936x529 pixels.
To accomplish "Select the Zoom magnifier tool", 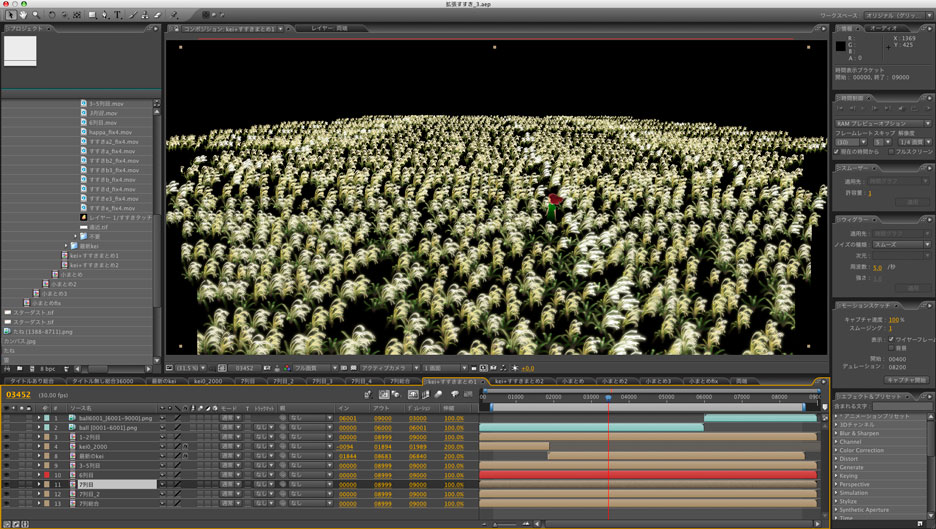I will 36,15.
